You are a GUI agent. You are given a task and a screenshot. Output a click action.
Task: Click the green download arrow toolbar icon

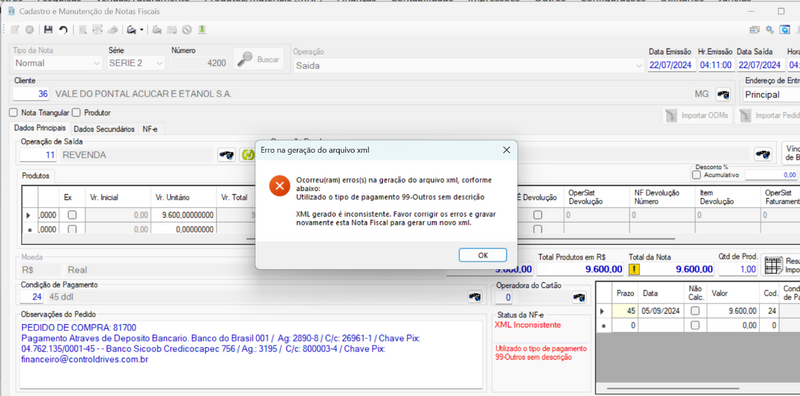[x=202, y=30]
